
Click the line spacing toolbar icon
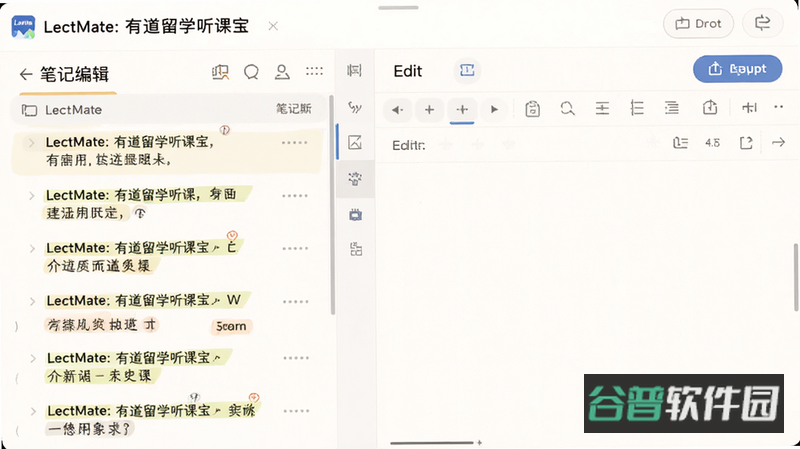coord(603,108)
